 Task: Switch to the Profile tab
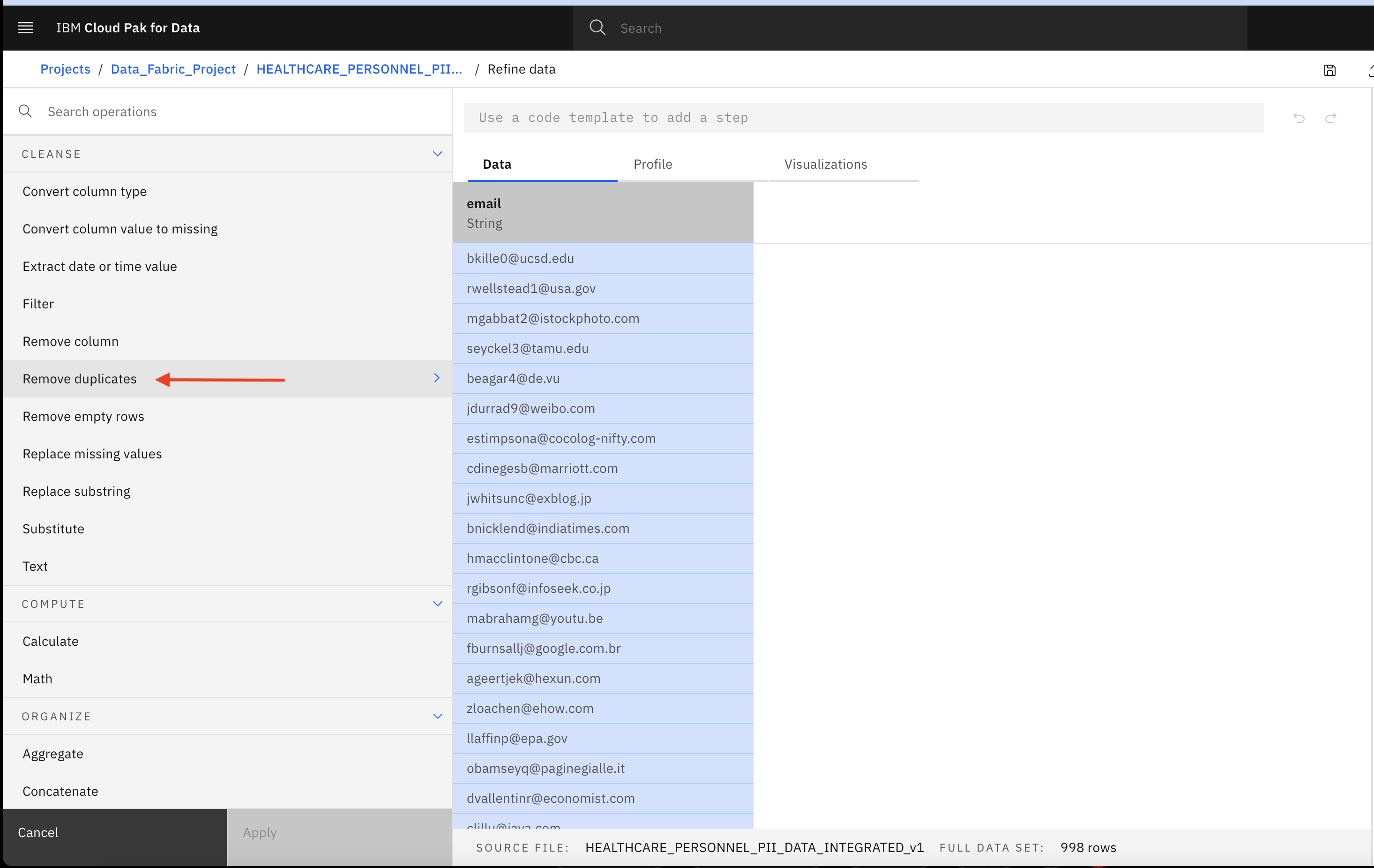point(693,165)
